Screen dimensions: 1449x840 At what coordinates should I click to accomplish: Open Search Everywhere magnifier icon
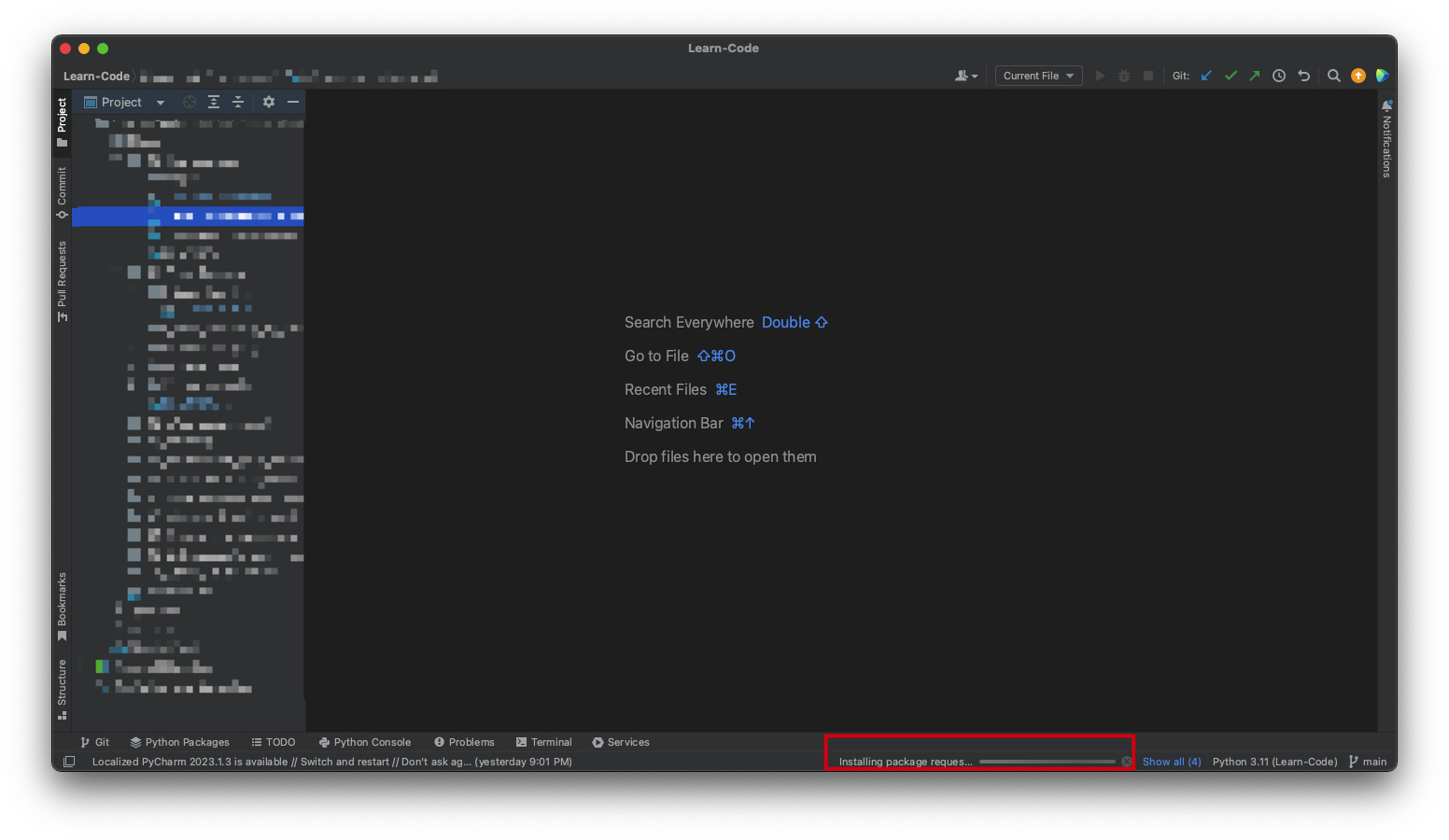click(x=1333, y=76)
